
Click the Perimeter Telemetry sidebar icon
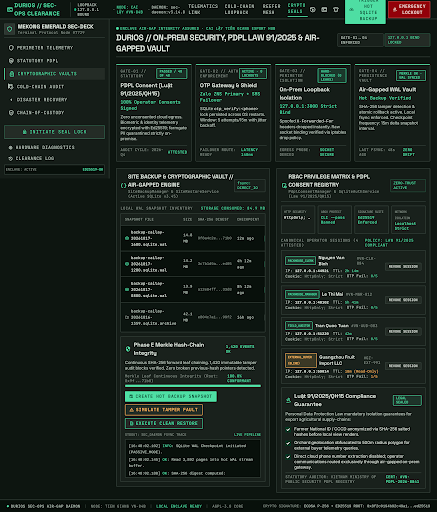tap(11, 48)
